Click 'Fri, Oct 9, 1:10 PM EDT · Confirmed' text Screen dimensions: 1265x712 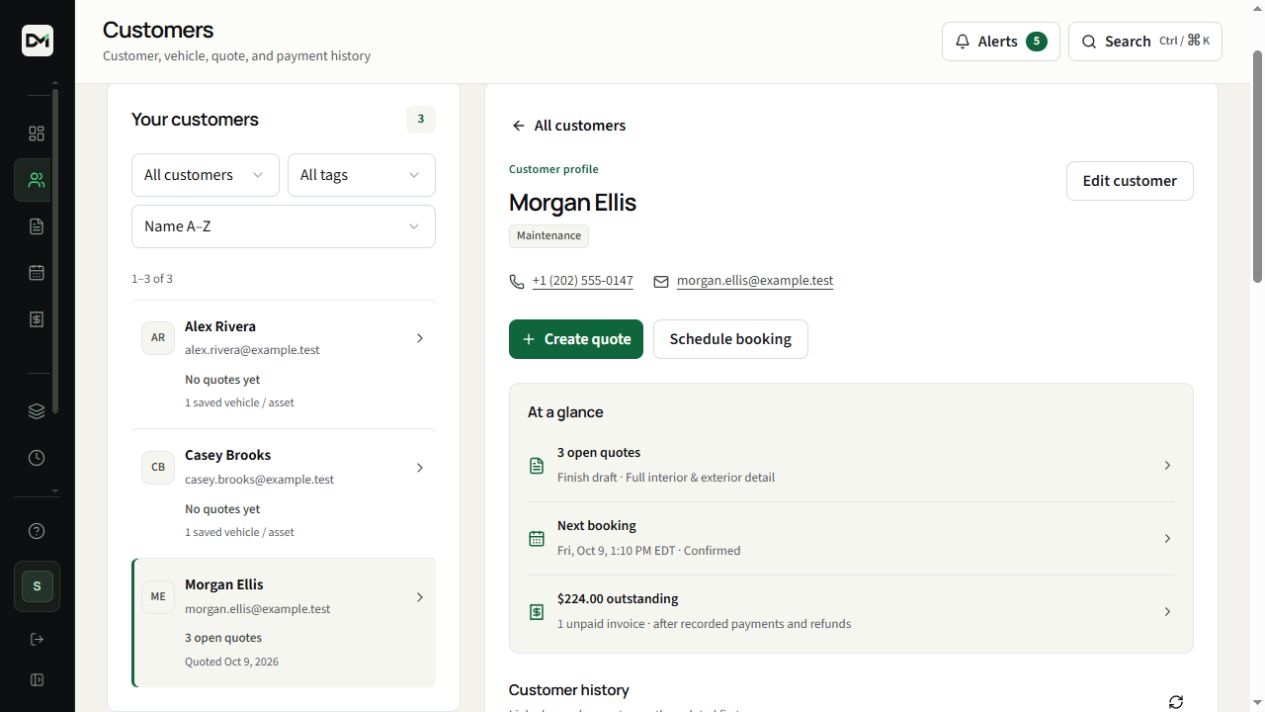point(649,551)
